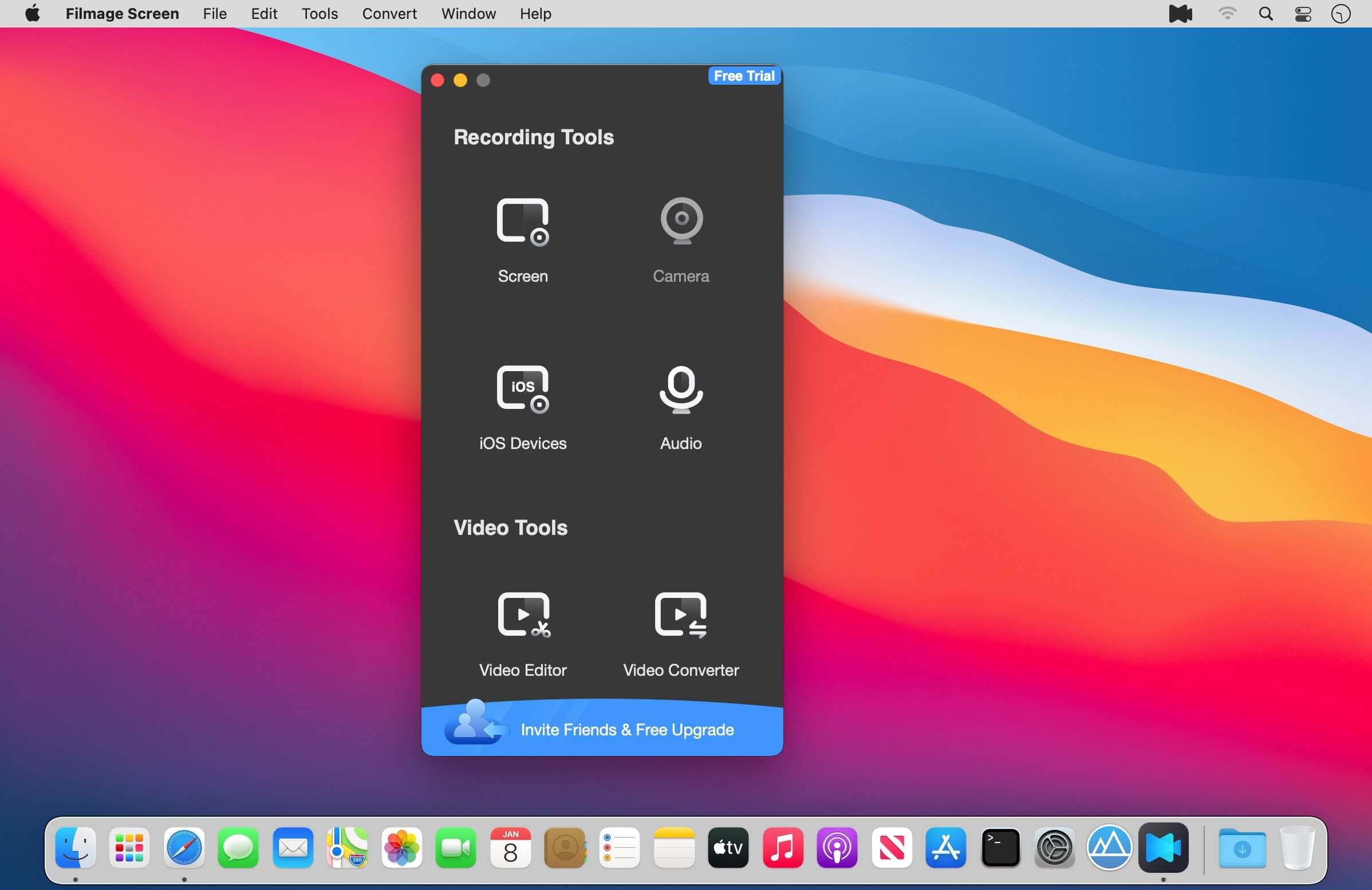Open the Camera recording tool

[681, 221]
